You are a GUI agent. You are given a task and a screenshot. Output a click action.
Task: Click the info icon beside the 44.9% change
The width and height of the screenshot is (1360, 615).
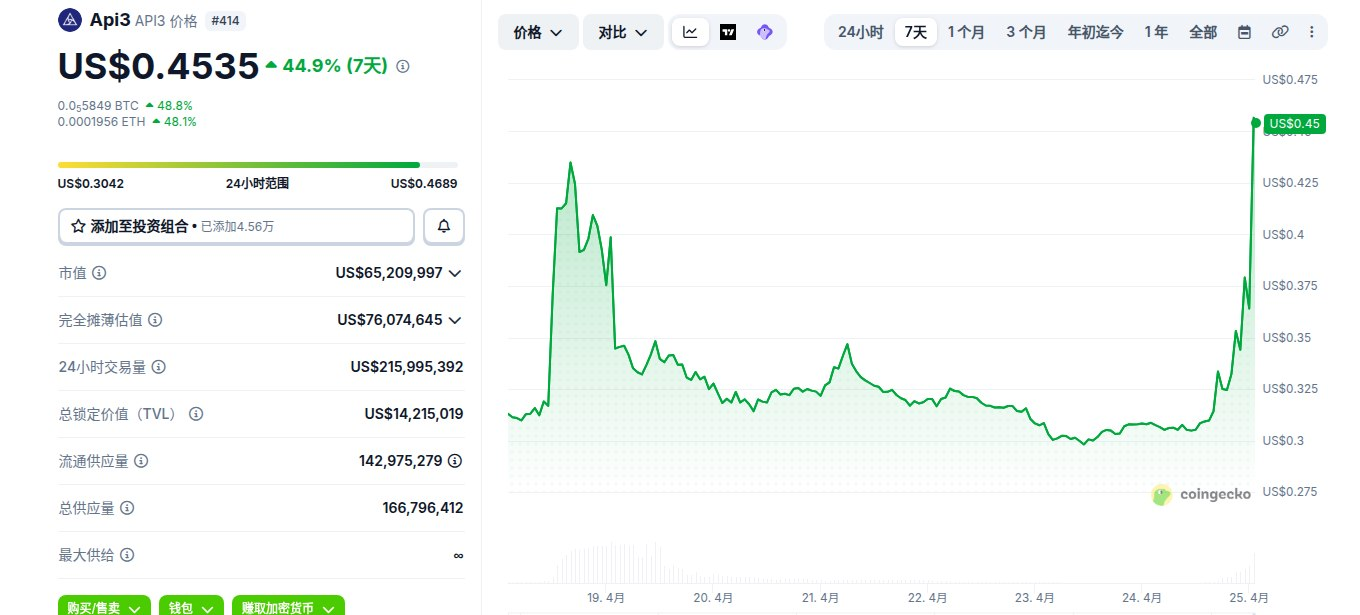(403, 66)
